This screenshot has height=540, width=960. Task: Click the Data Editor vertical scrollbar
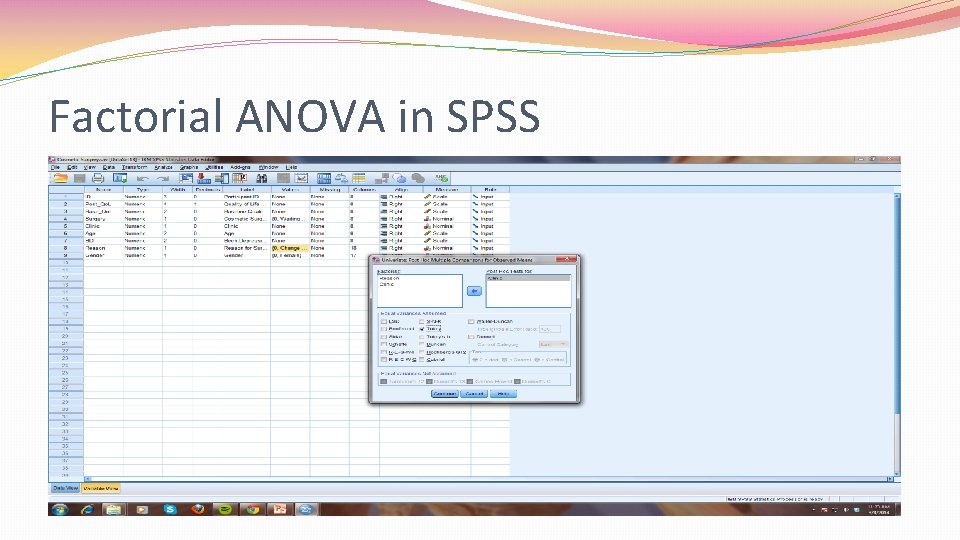point(896,334)
